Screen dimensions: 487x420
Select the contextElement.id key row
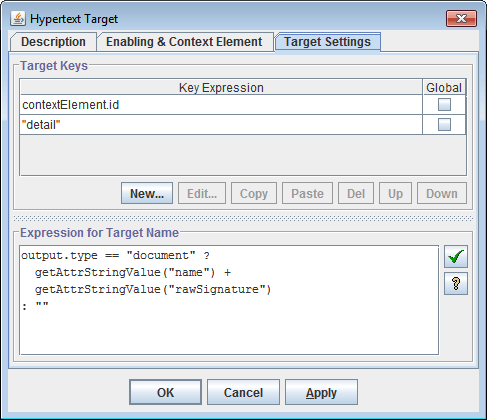click(x=221, y=105)
